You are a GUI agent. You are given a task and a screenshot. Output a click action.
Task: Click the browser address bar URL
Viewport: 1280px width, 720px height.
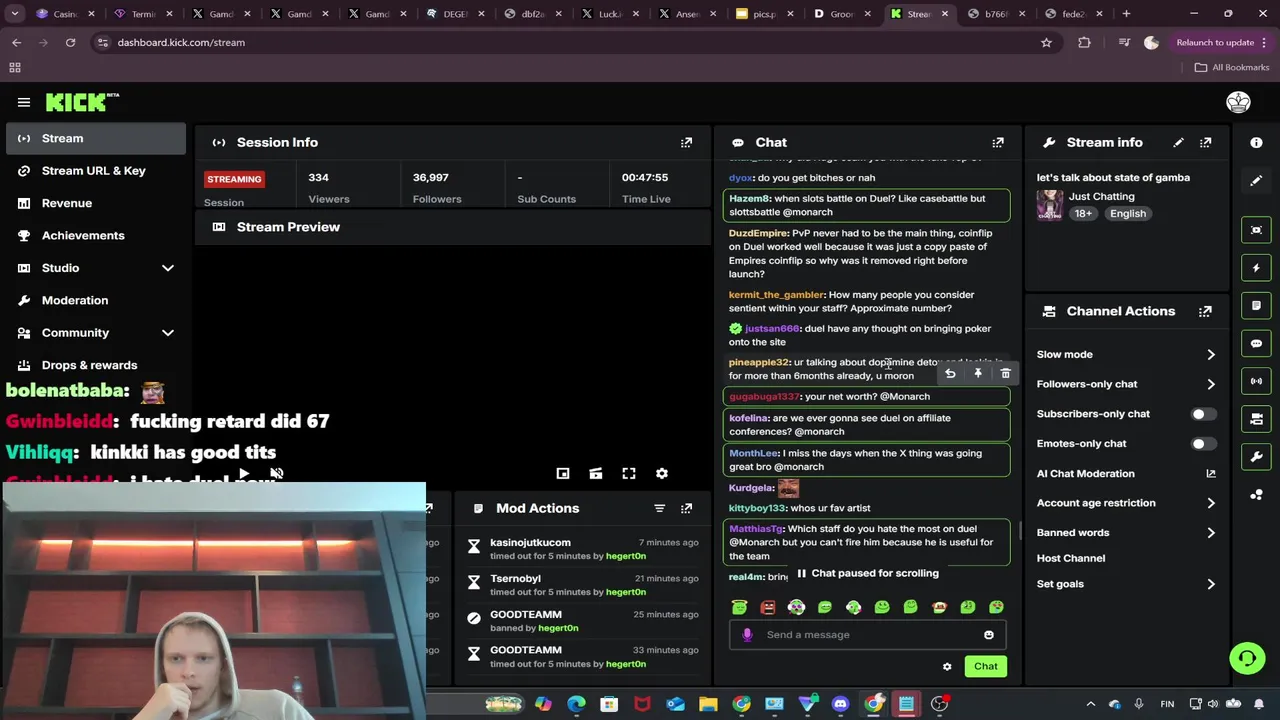(181, 43)
